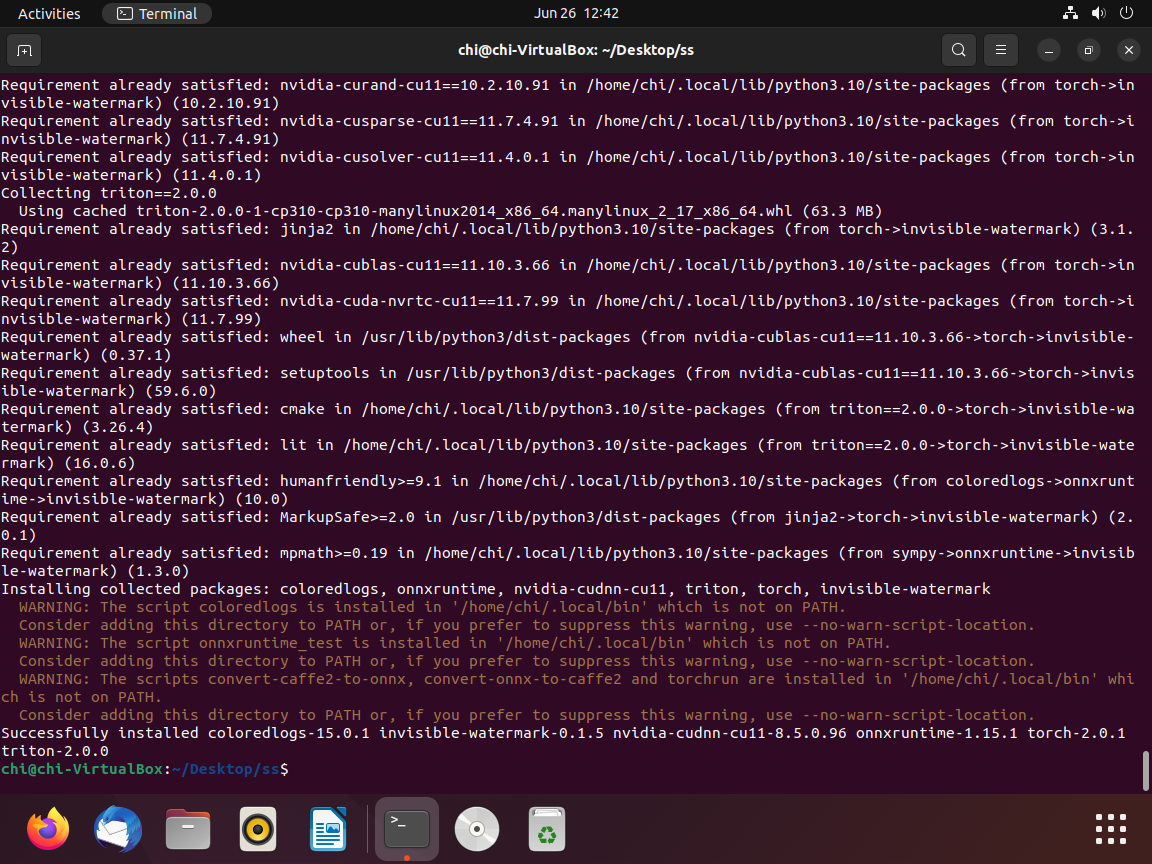
Task: Open a new terminal tab
Action: point(24,50)
